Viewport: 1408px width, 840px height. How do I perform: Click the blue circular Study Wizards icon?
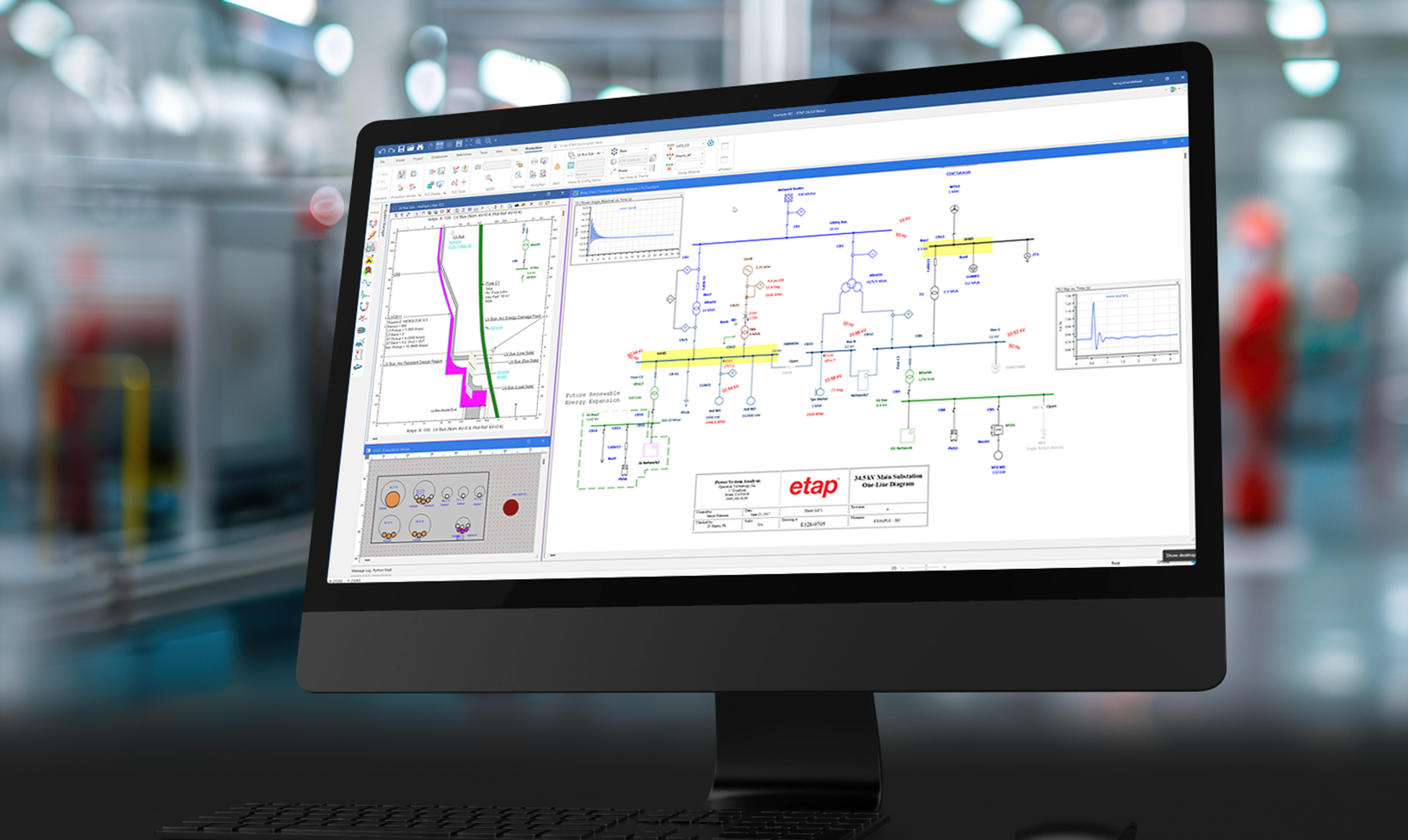tap(710, 143)
